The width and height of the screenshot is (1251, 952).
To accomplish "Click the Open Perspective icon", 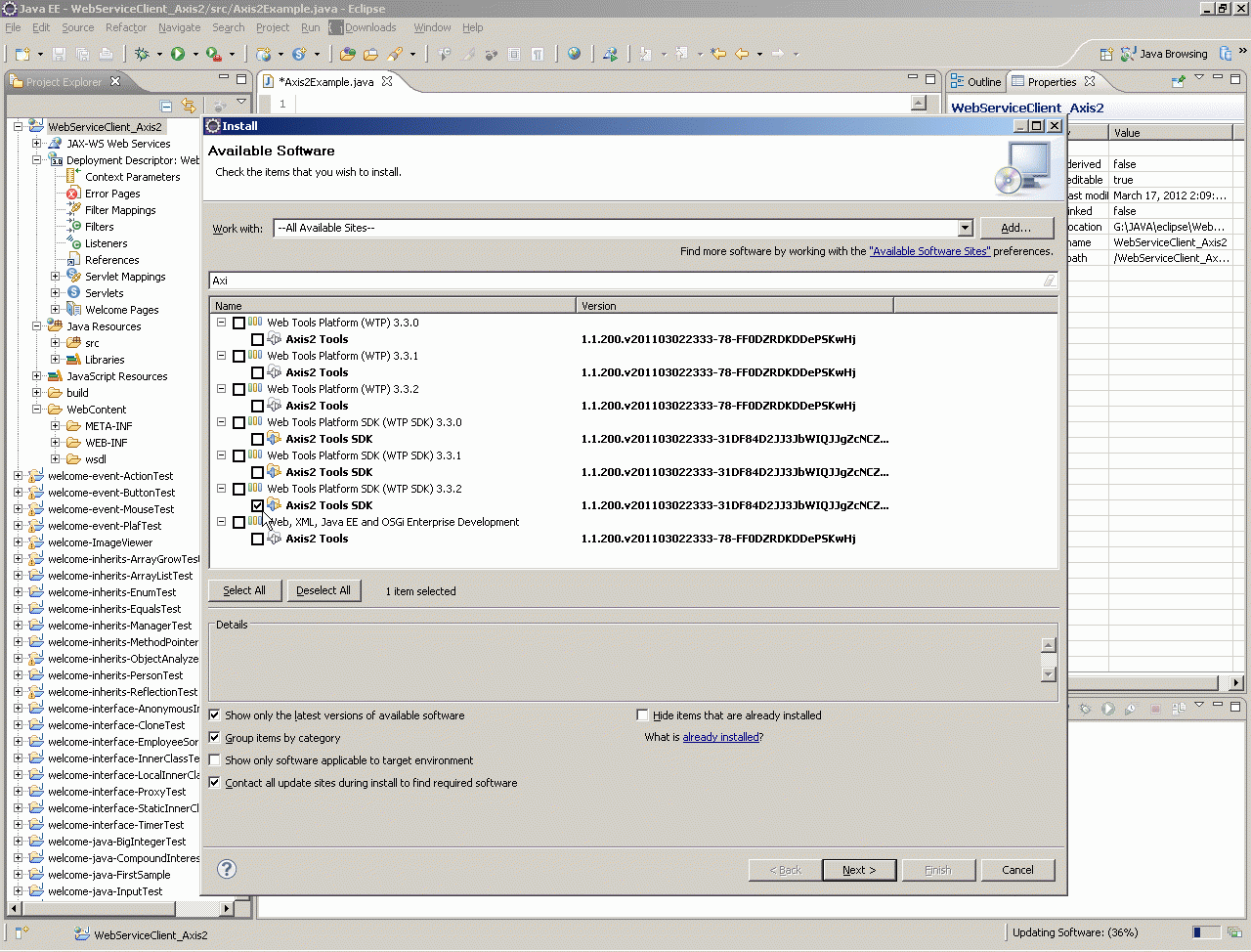I will tap(1106, 54).
